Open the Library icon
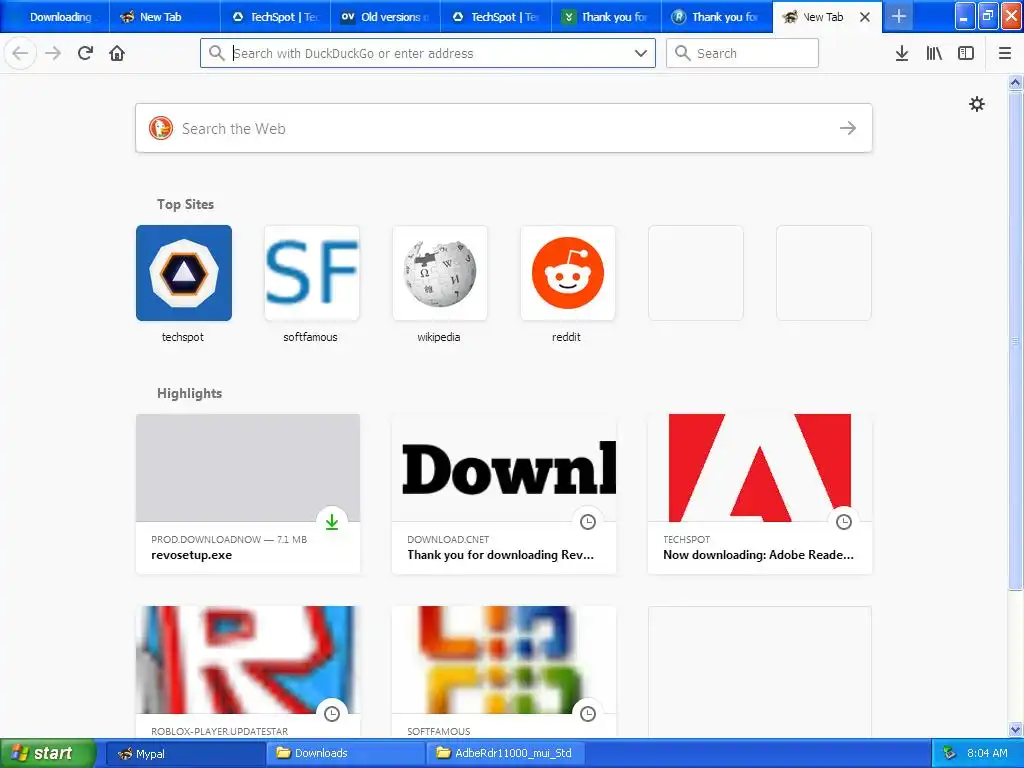This screenshot has width=1024, height=768. coord(934,53)
